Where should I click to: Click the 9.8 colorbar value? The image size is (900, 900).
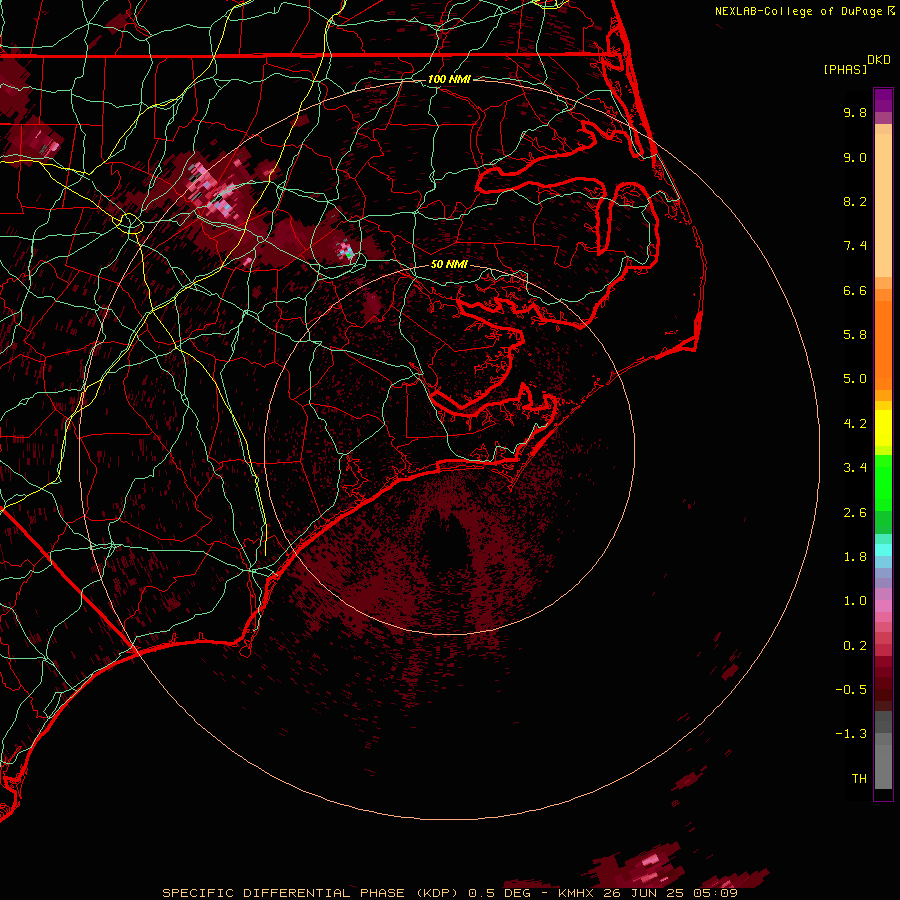point(855,112)
